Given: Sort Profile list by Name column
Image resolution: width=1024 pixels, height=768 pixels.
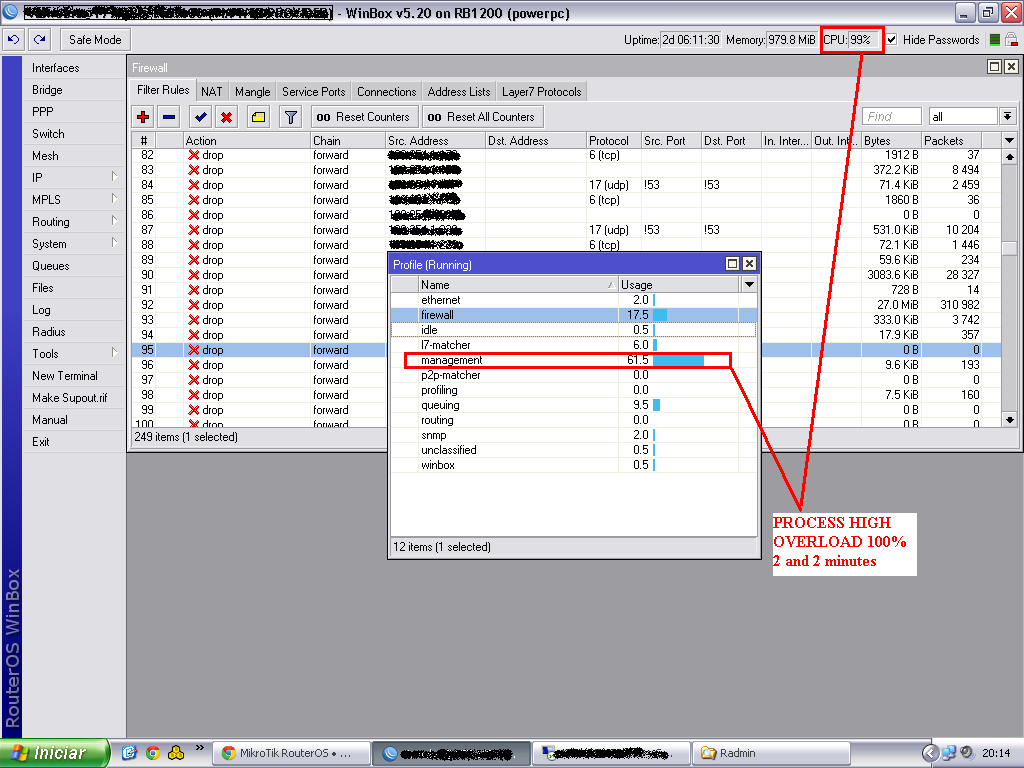Looking at the screenshot, I should 517,285.
